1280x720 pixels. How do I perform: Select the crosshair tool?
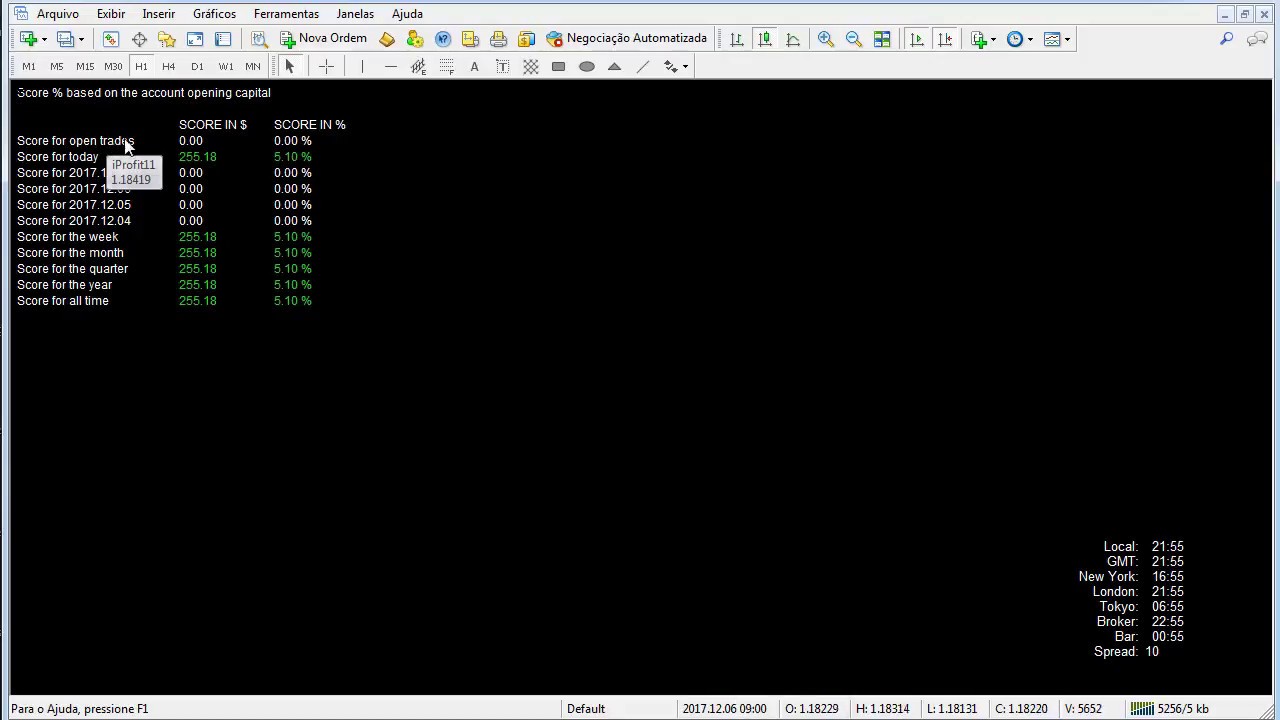(326, 67)
